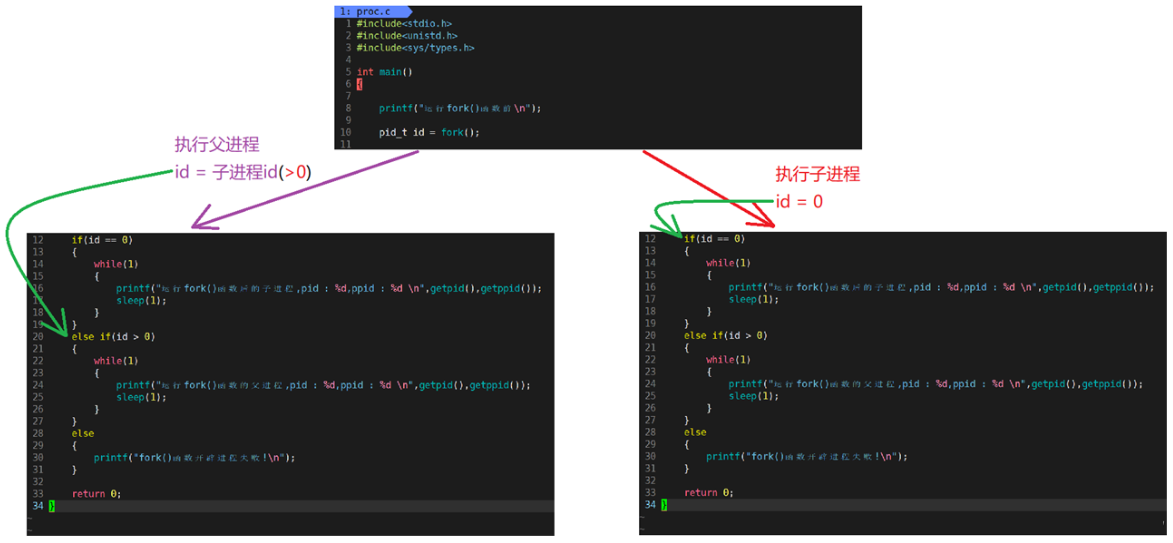Viewport: 1173px width, 543px height.
Task: Click getpid() on line 24, right pane
Action: tap(1053, 384)
